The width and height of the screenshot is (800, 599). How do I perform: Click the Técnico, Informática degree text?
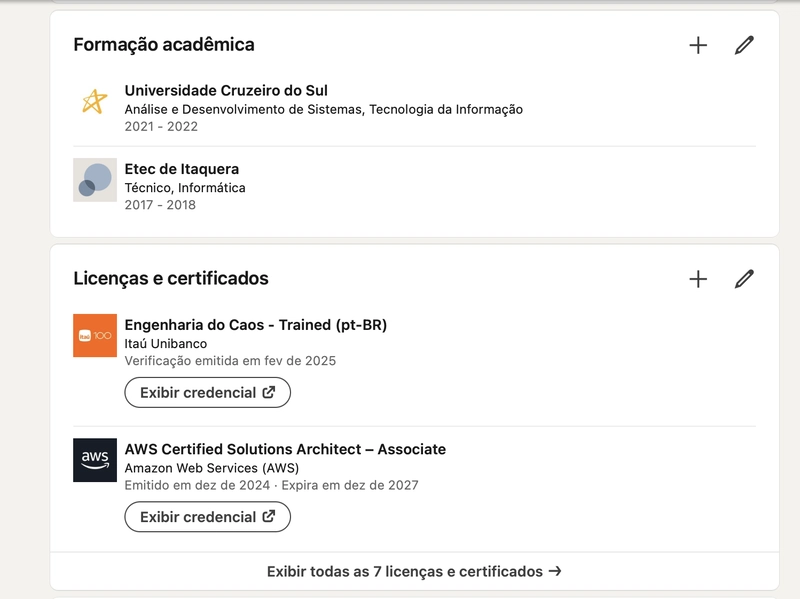(x=185, y=187)
